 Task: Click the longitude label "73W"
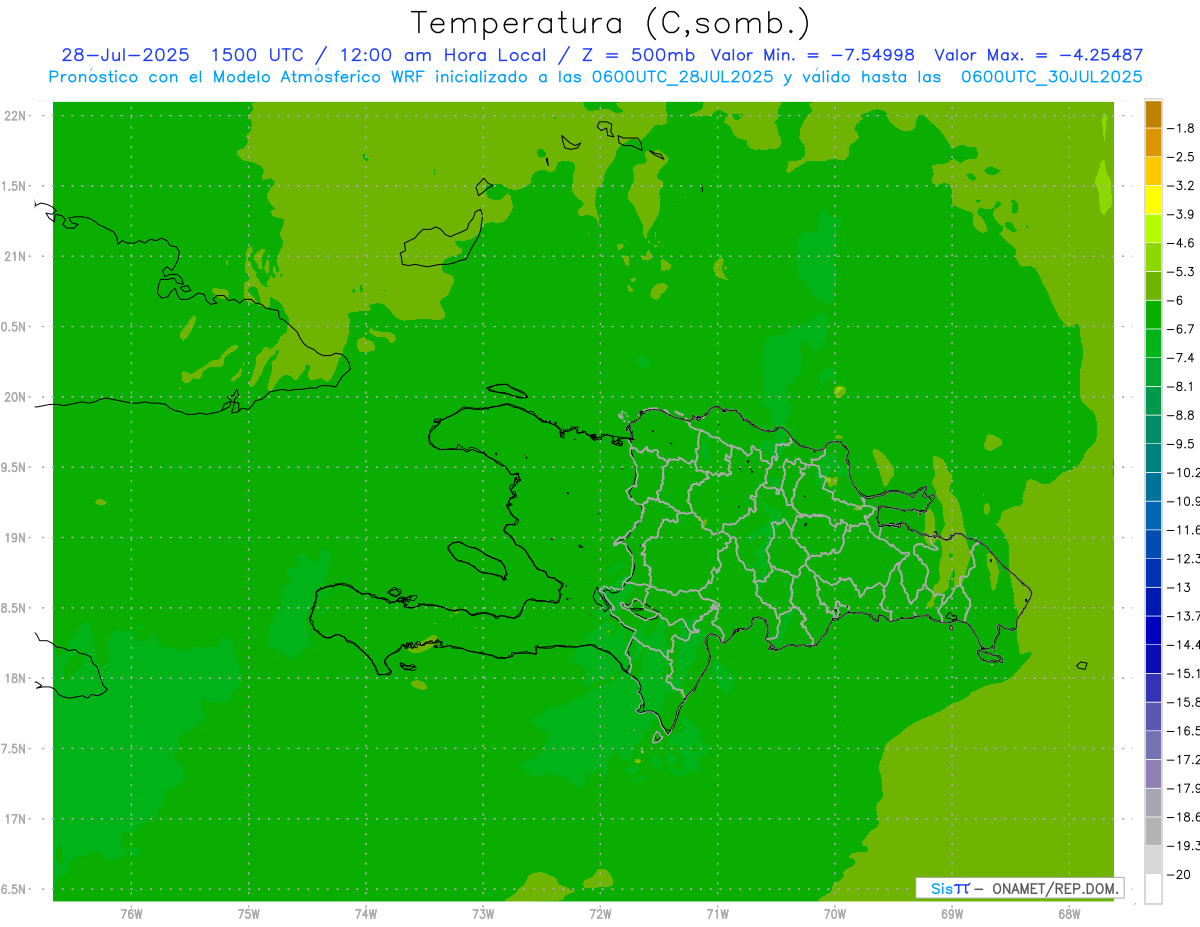click(483, 914)
